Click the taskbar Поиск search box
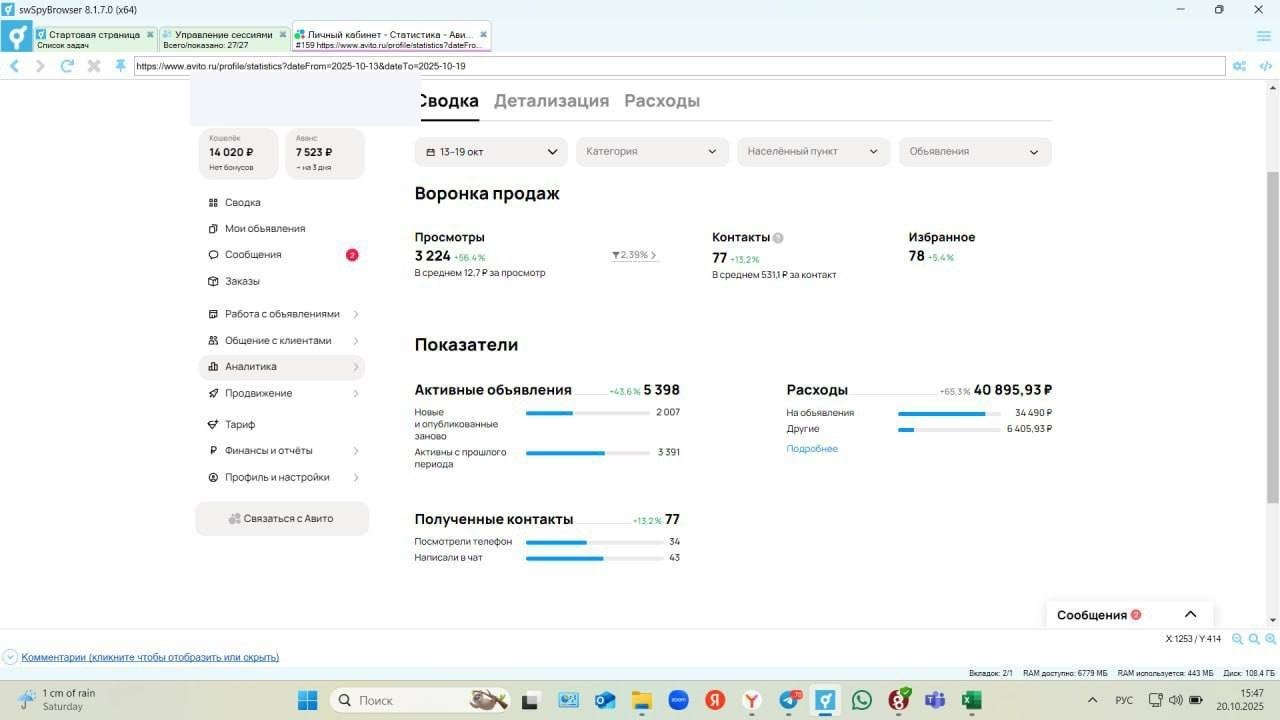1280x720 pixels. tap(420, 700)
